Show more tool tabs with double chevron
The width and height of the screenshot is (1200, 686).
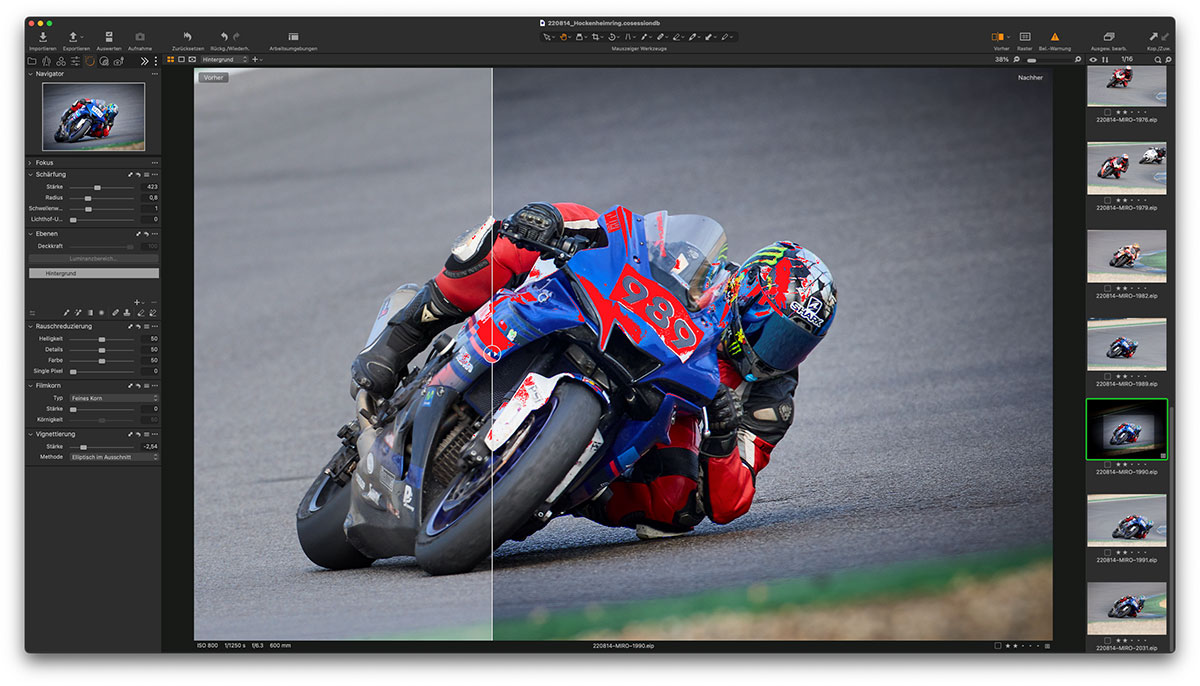click(x=145, y=61)
